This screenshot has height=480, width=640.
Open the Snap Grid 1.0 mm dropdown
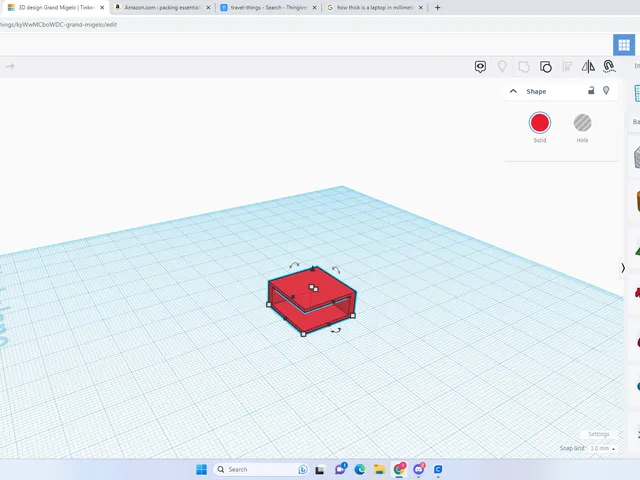(x=602, y=448)
